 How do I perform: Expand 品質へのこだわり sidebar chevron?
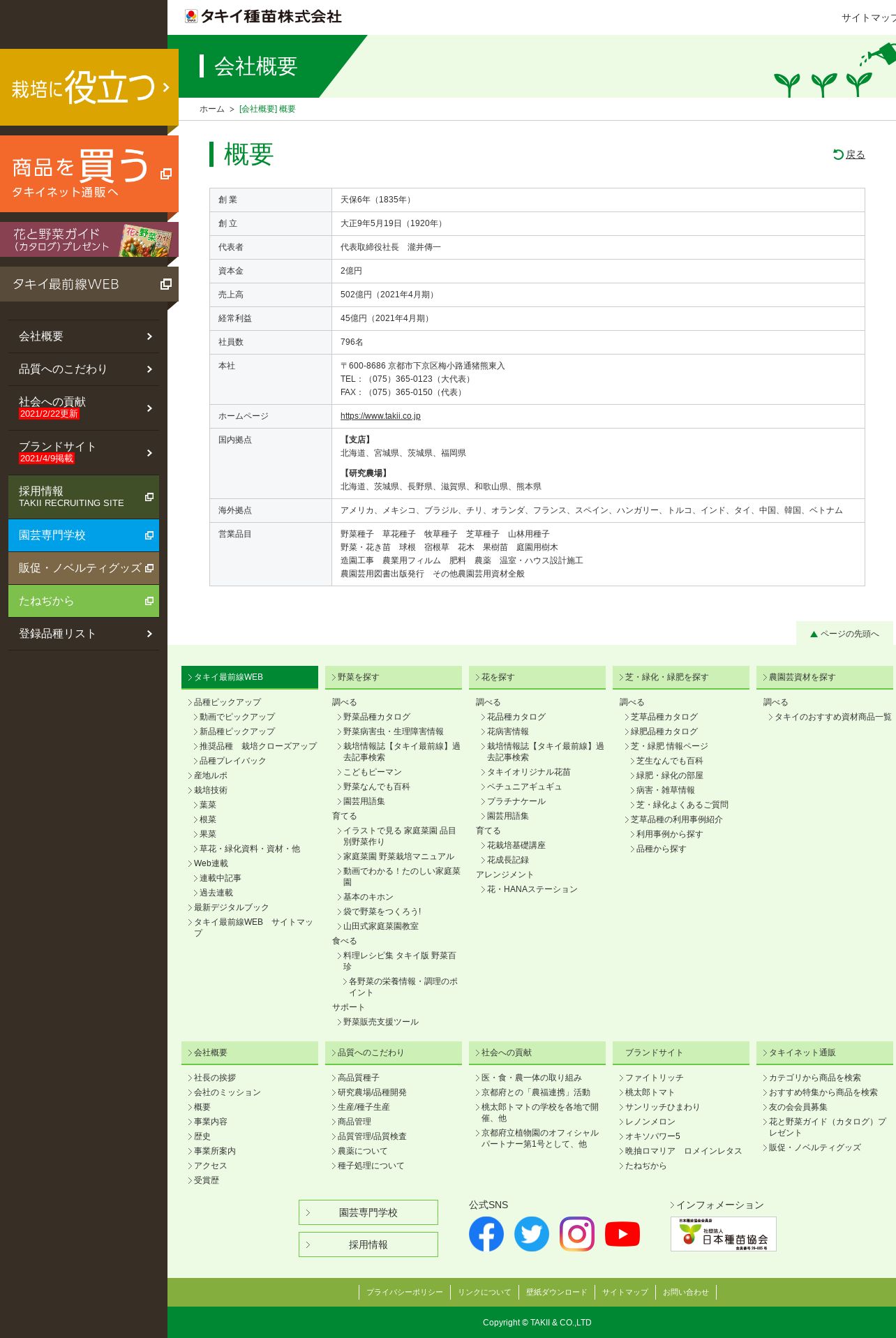[x=149, y=369]
